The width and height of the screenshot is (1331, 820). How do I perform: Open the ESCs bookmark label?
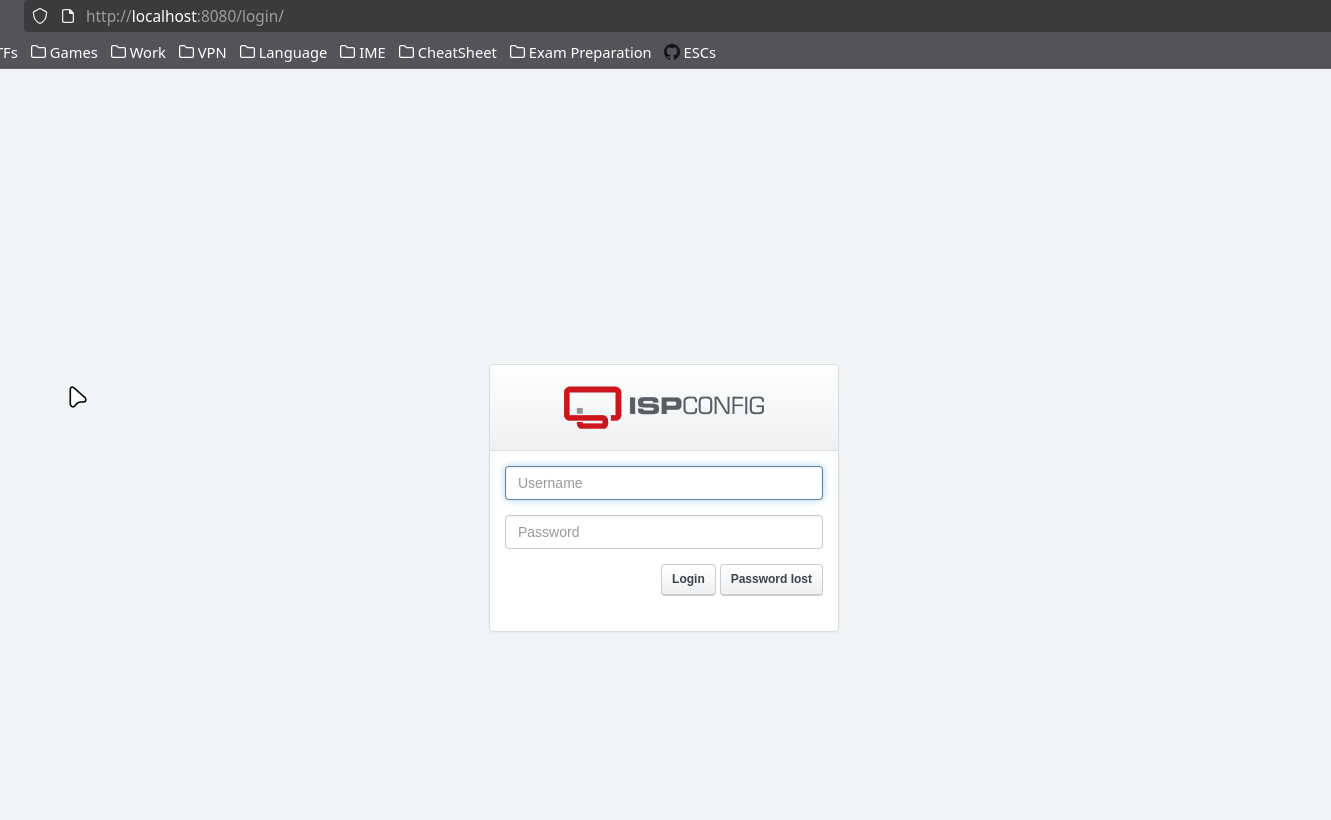(x=699, y=53)
